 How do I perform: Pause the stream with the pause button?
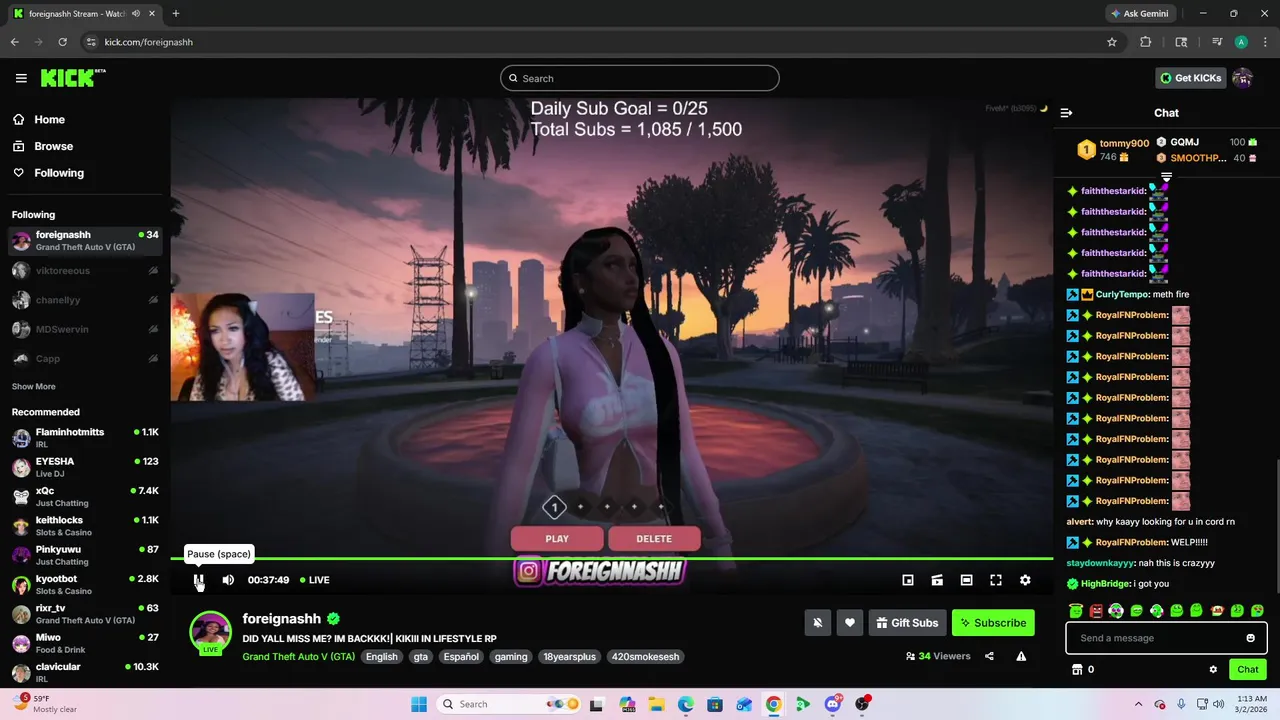click(199, 580)
